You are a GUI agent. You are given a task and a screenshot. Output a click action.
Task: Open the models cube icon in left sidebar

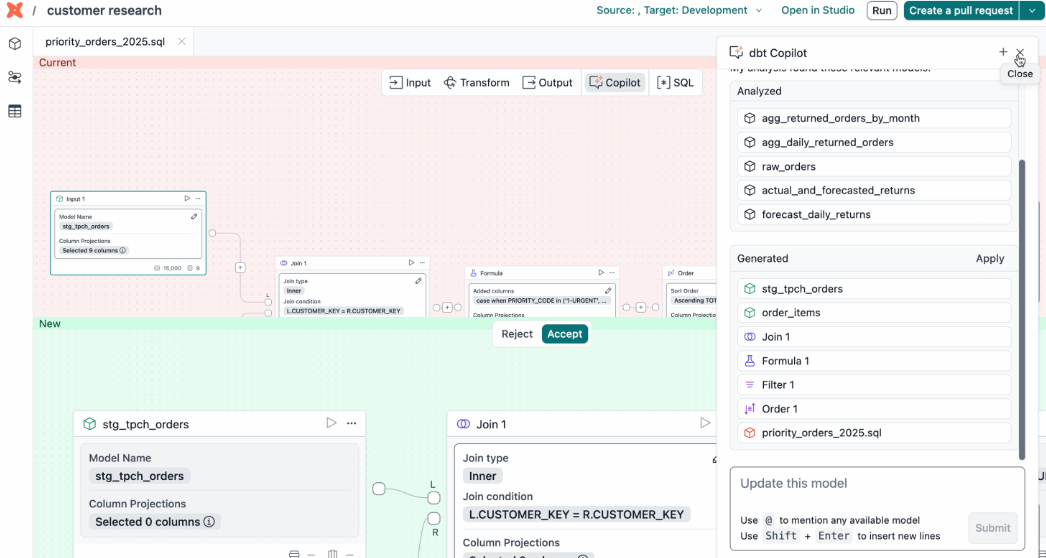click(x=15, y=44)
